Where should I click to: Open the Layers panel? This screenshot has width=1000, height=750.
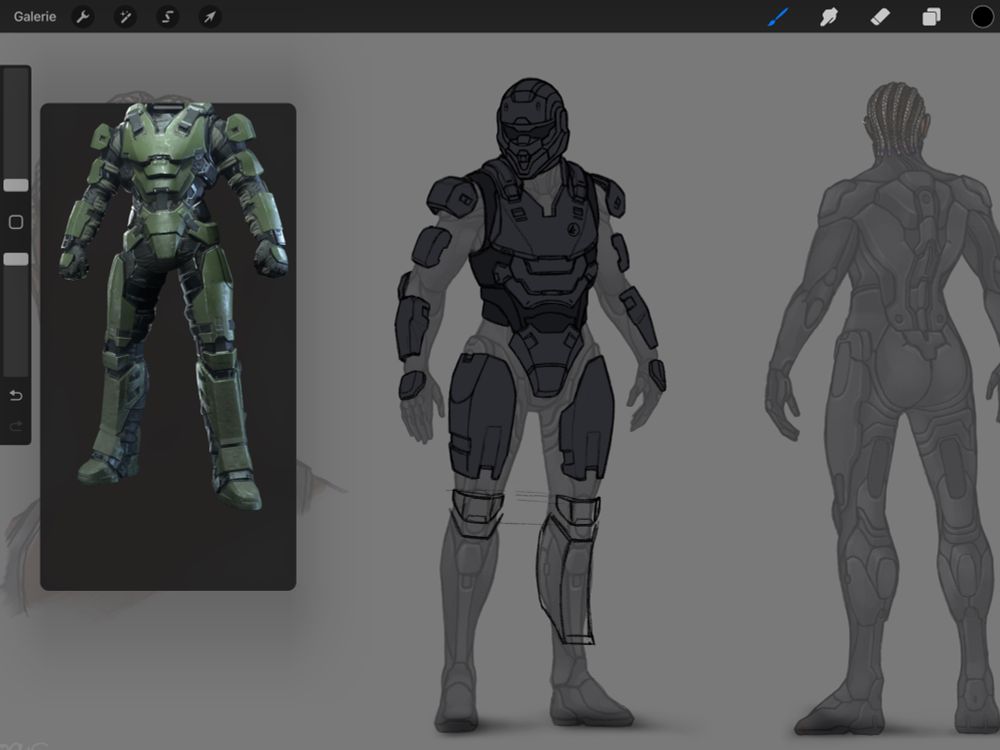tap(931, 17)
